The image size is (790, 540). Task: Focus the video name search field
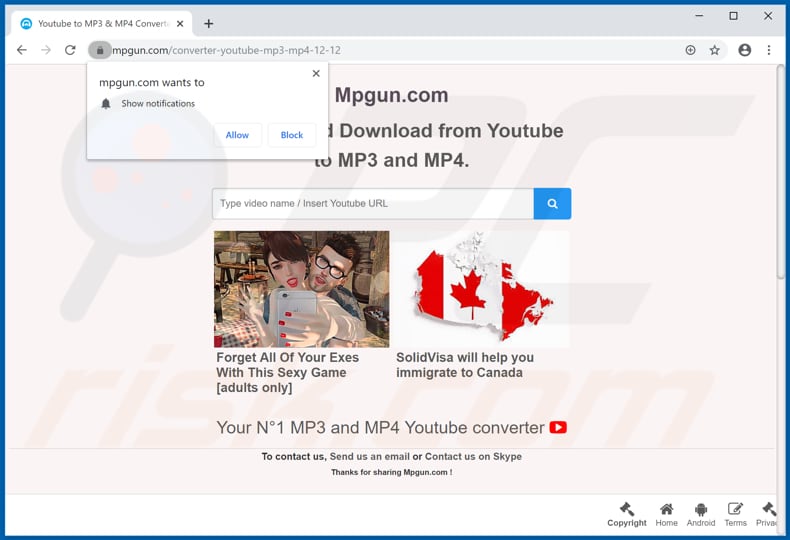pos(373,204)
